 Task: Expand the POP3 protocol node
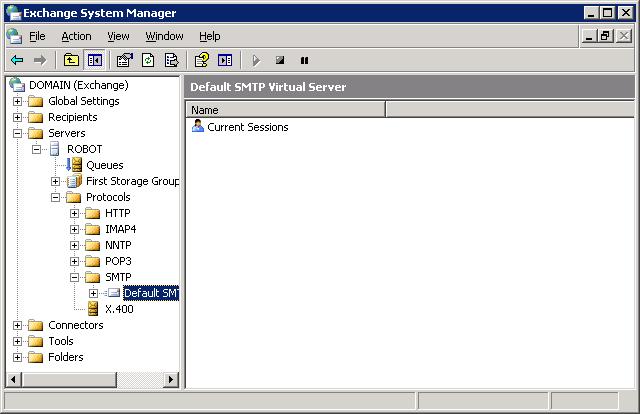click(x=74, y=261)
